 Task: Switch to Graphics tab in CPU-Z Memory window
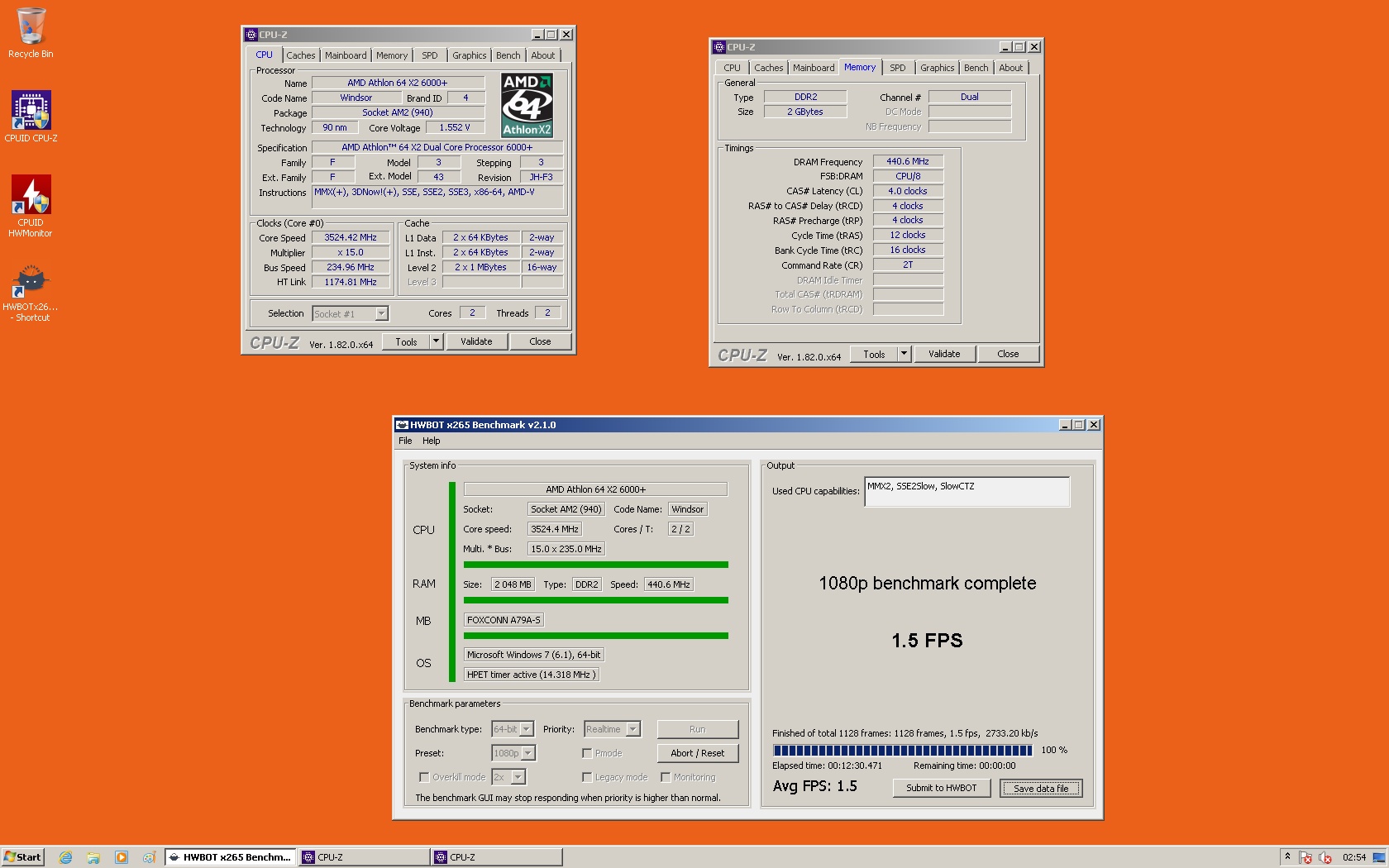click(x=938, y=68)
